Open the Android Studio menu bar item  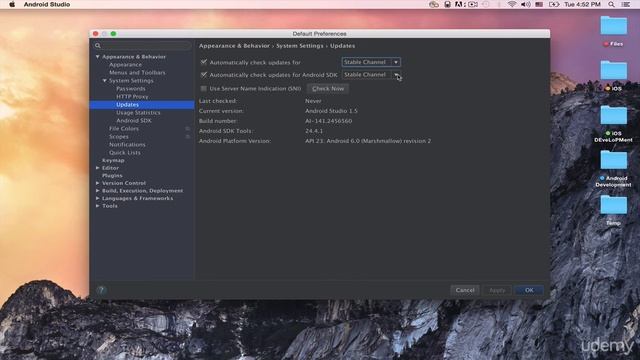(x=47, y=4)
